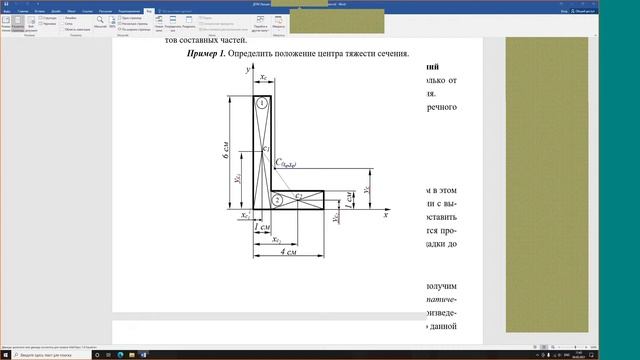Open the Zoom (Масштаб) magnifier dialog
Image resolution: width=640 pixels, height=360 pixels.
click(x=100, y=22)
